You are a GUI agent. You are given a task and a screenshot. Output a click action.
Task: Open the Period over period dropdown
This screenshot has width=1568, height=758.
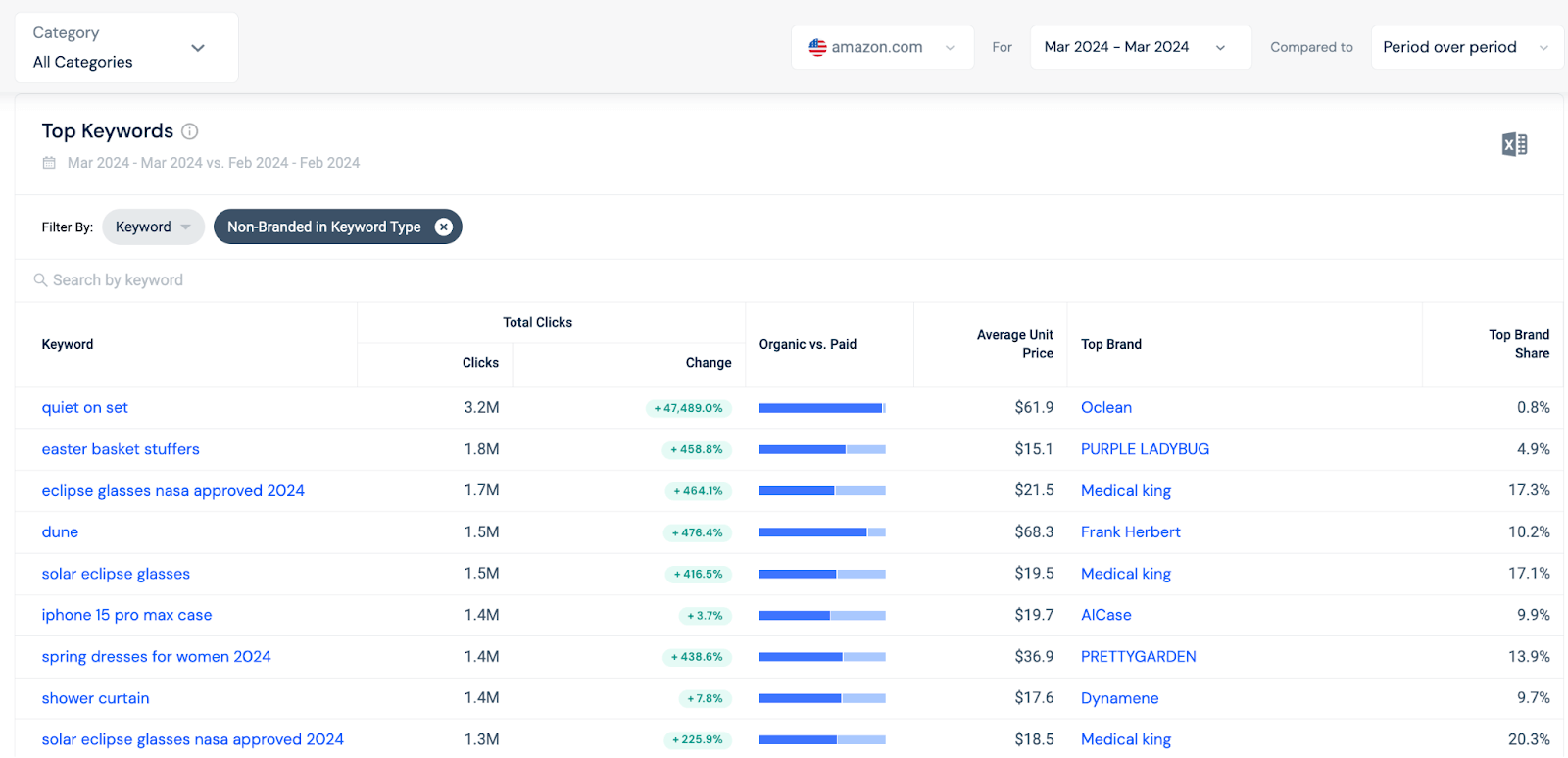coord(1467,47)
